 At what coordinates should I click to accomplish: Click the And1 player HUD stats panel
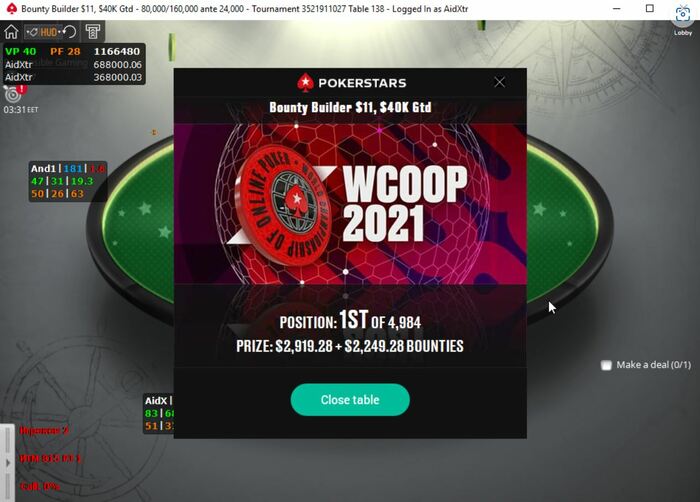[x=68, y=181]
